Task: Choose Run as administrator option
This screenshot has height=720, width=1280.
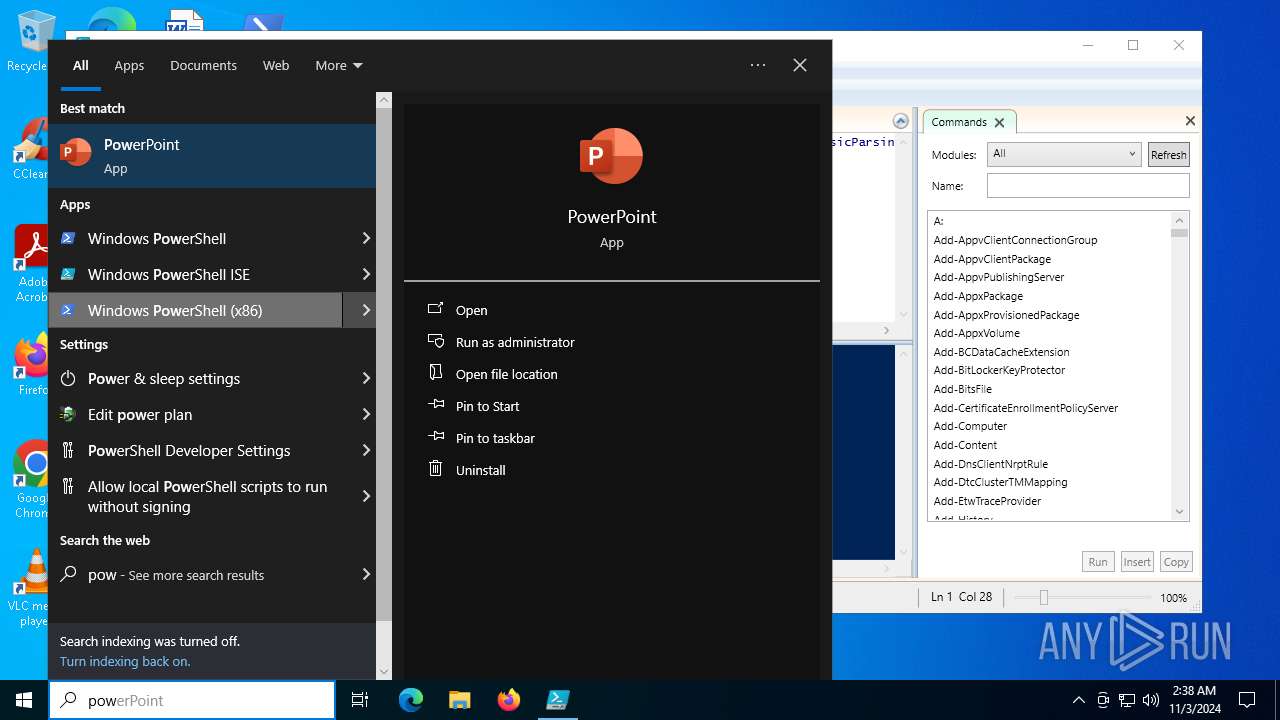Action: click(515, 342)
